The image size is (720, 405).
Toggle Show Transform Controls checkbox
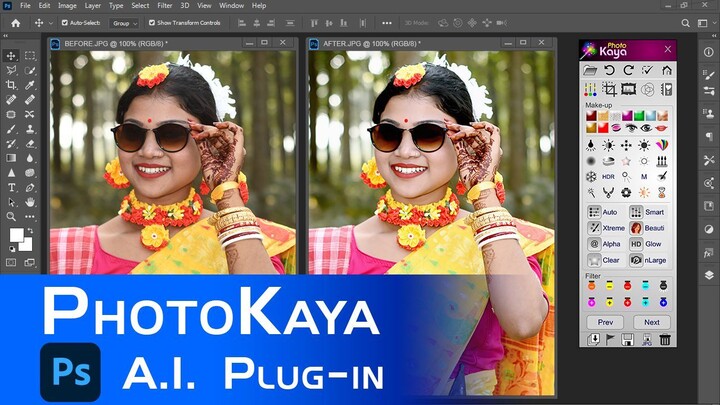click(152, 22)
